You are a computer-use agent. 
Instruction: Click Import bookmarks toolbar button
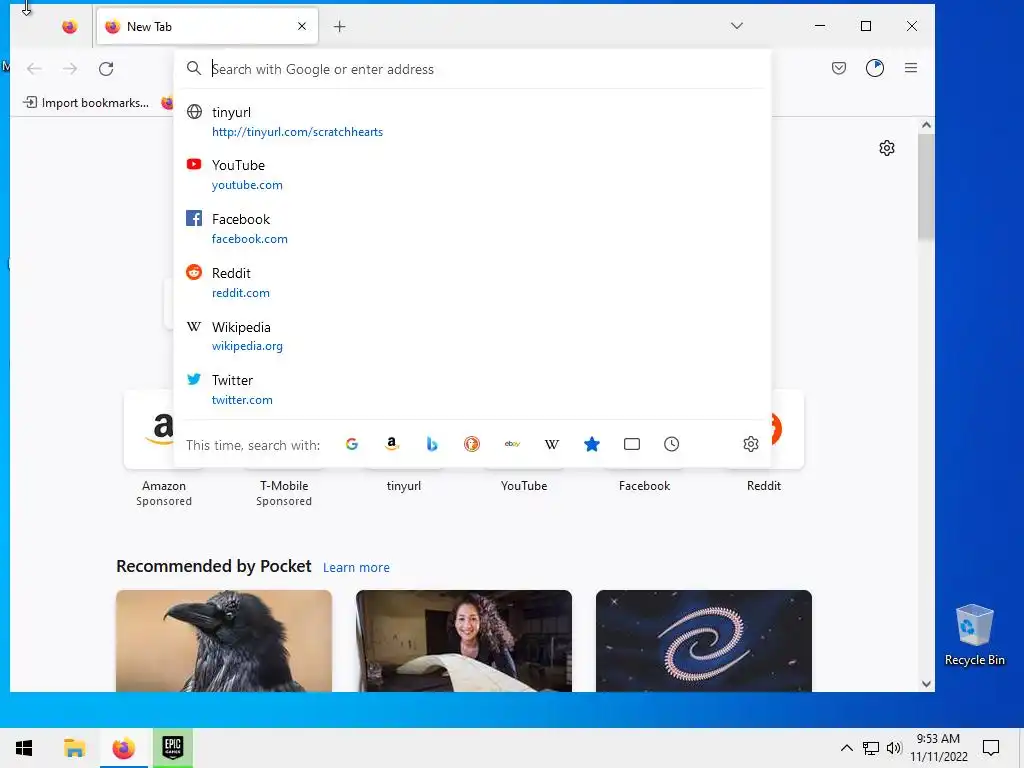click(x=86, y=103)
